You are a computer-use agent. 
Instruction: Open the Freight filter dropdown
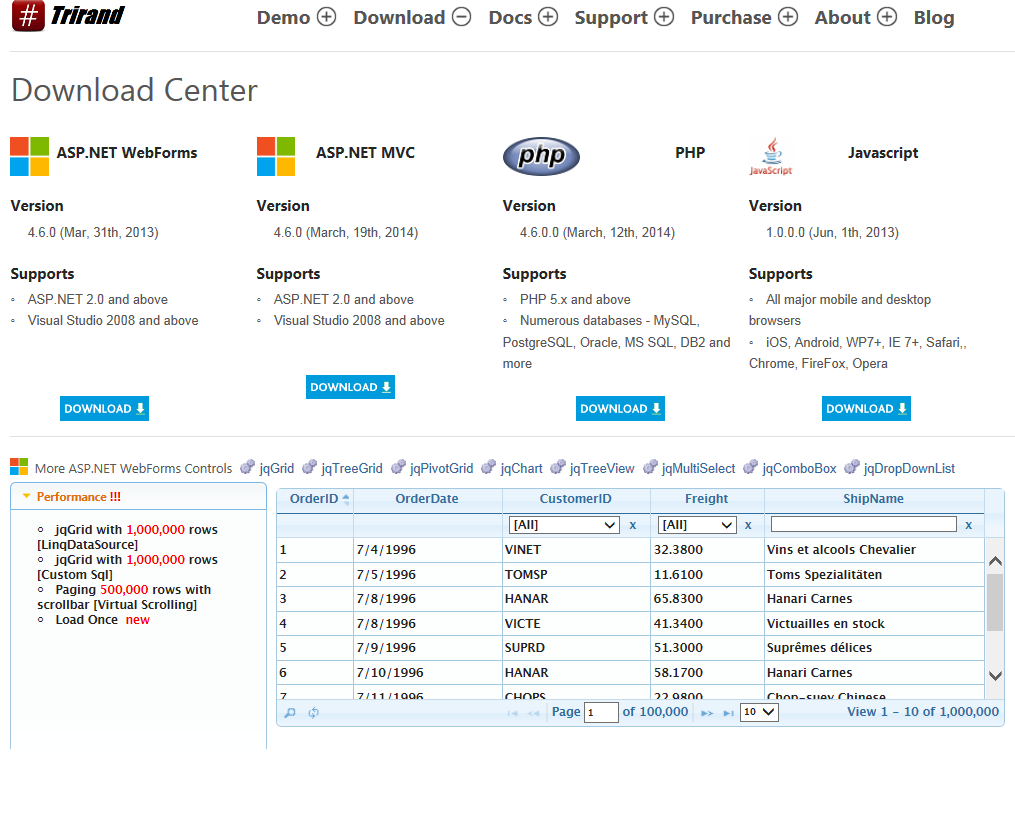(x=697, y=525)
